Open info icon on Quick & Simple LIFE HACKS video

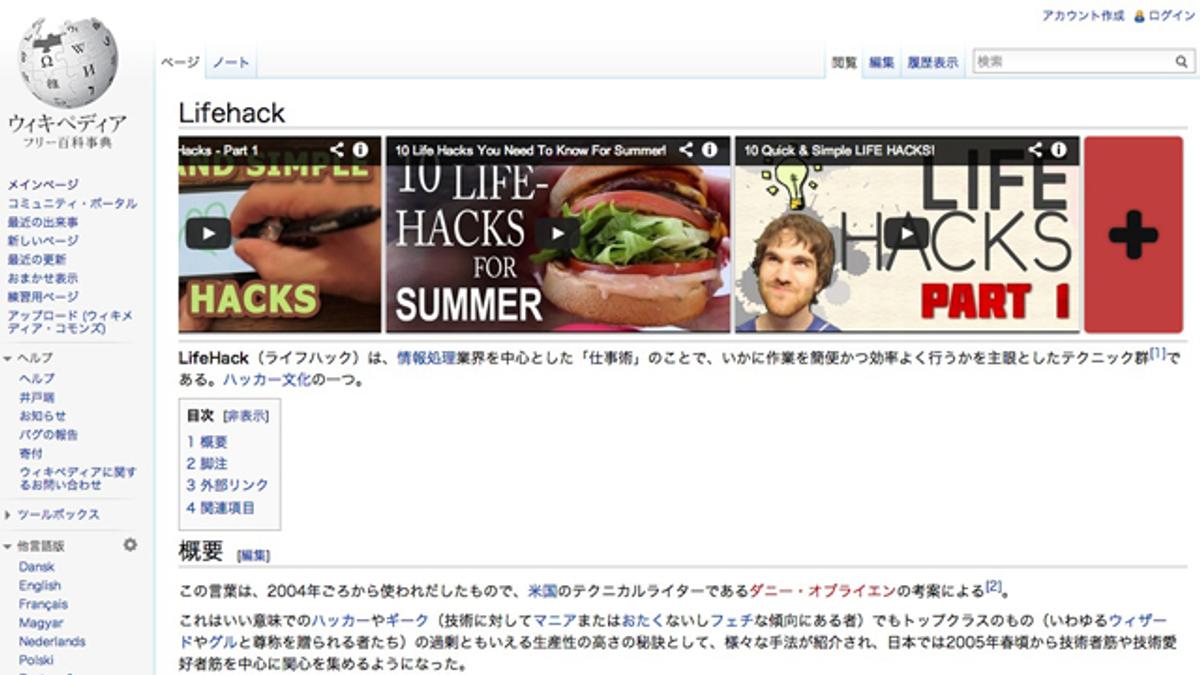point(1058,150)
